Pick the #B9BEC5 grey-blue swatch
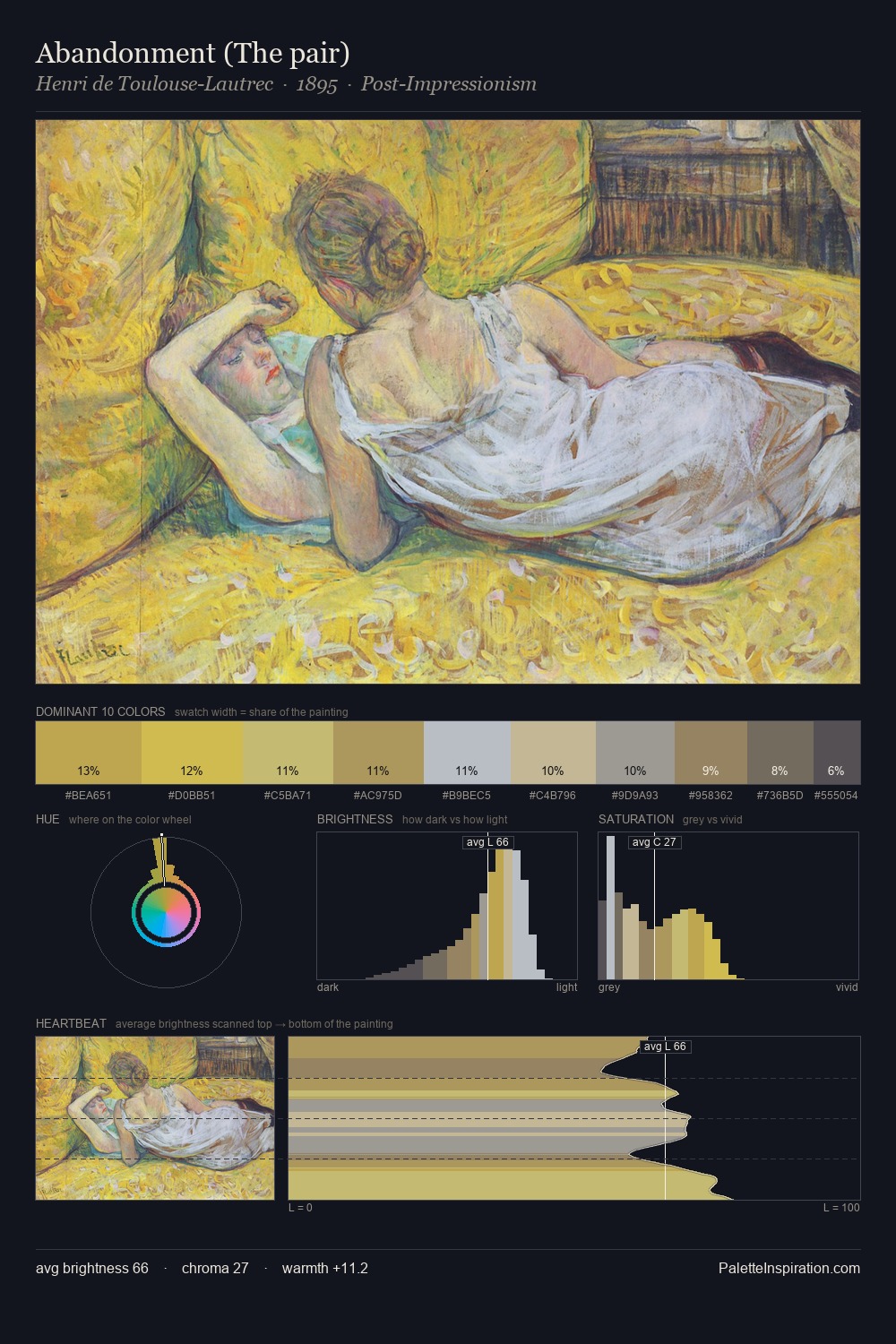 (467, 753)
